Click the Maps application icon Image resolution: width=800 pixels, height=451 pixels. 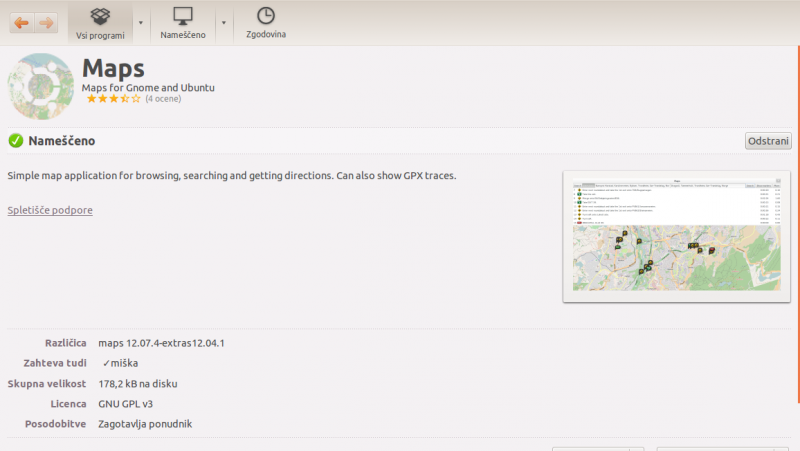point(40,86)
